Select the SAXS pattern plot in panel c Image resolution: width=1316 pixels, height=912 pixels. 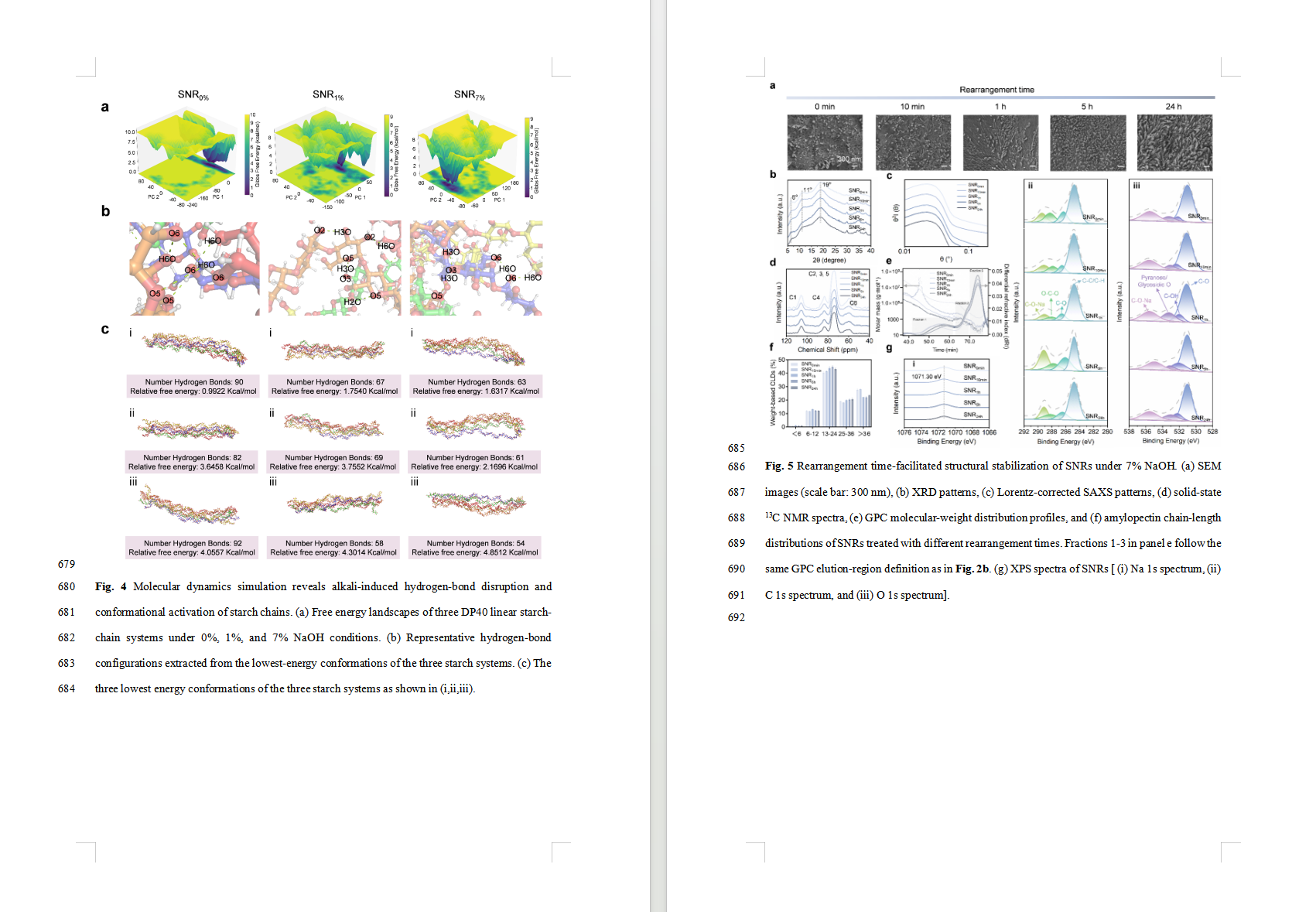point(945,213)
